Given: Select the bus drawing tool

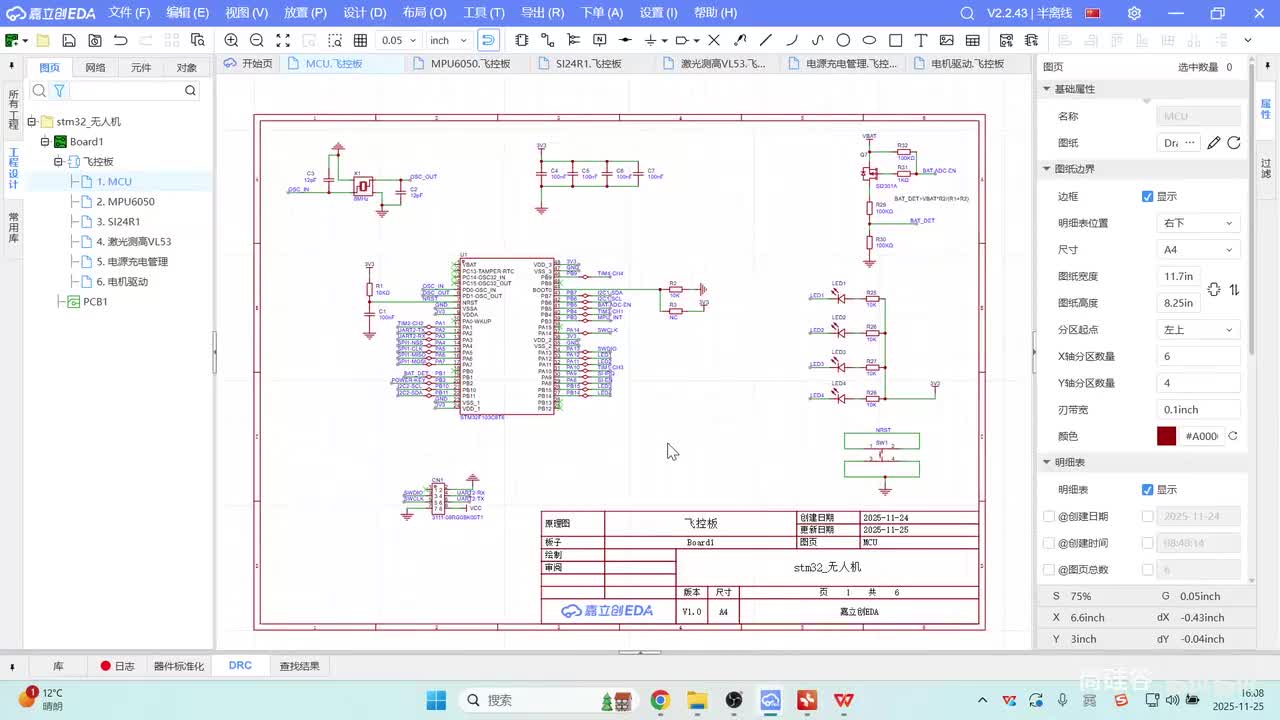Looking at the screenshot, I should (x=574, y=41).
